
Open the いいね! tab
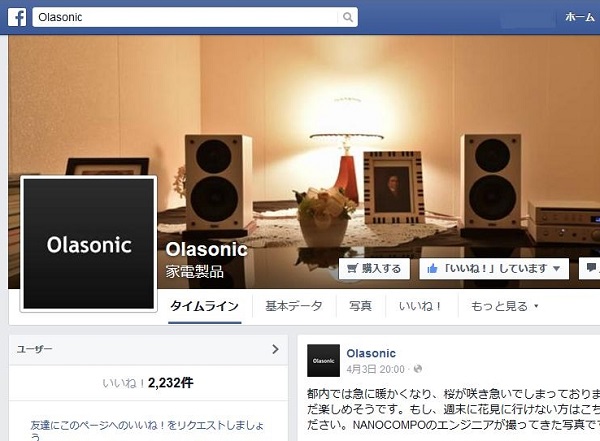click(x=420, y=306)
